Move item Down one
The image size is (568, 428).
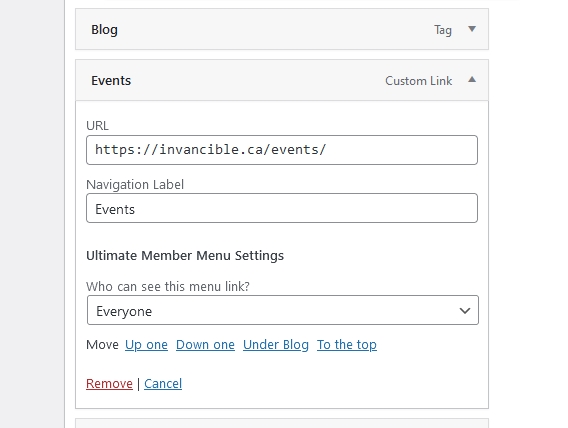(x=205, y=345)
